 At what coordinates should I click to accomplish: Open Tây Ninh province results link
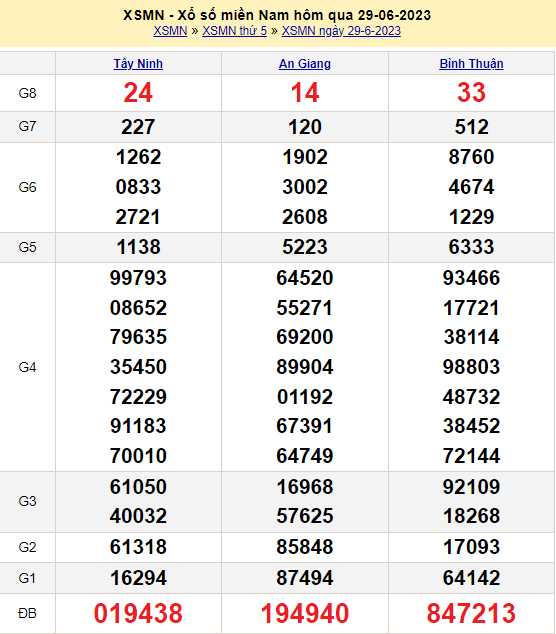138,63
